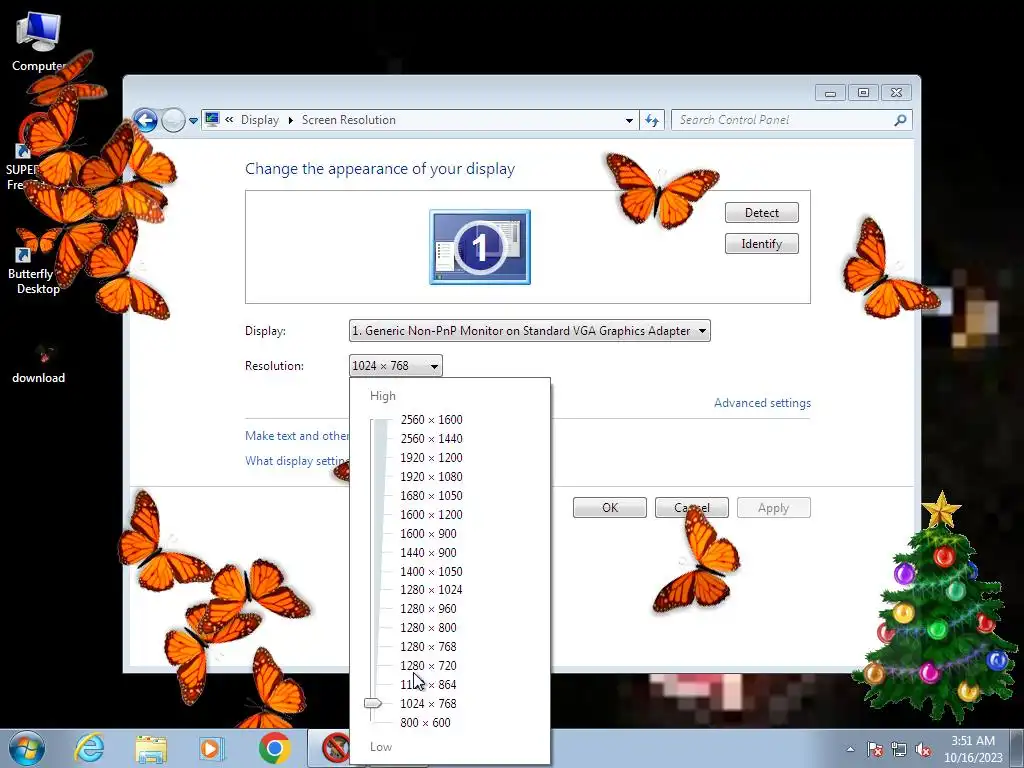Open the Advanced settings link
This screenshot has width=1024, height=768.
[762, 403]
